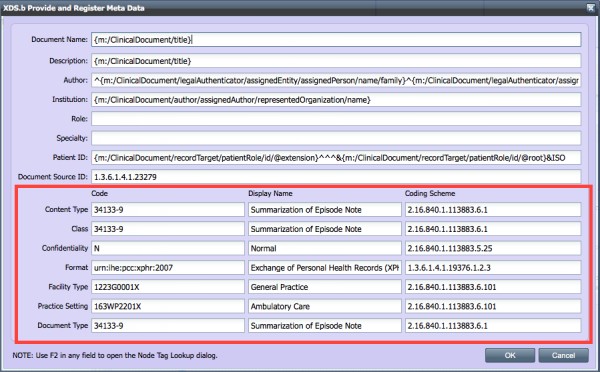Click the Confidentiality code field with N
This screenshot has width=600, height=372.
tap(168, 248)
